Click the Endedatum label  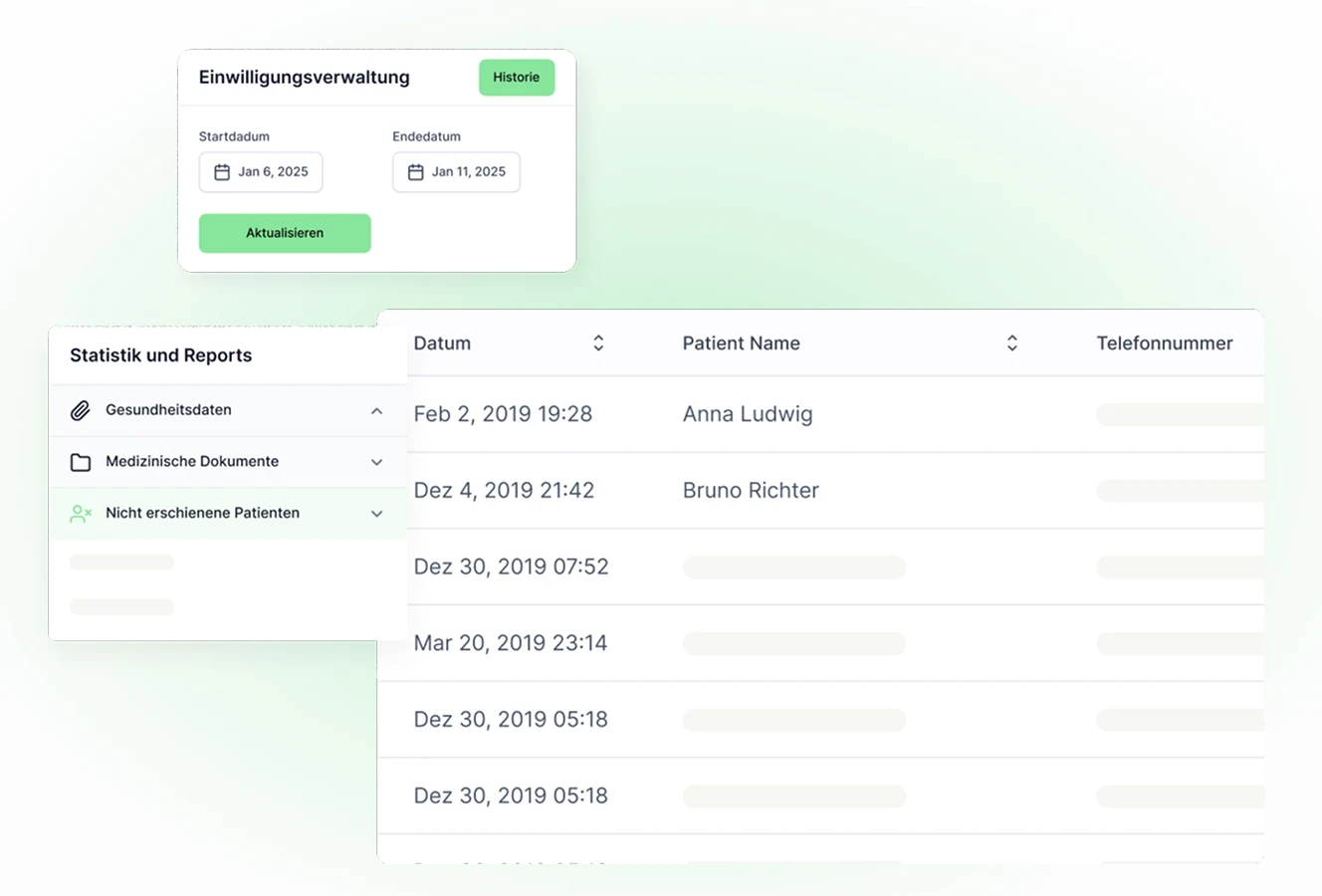point(426,136)
